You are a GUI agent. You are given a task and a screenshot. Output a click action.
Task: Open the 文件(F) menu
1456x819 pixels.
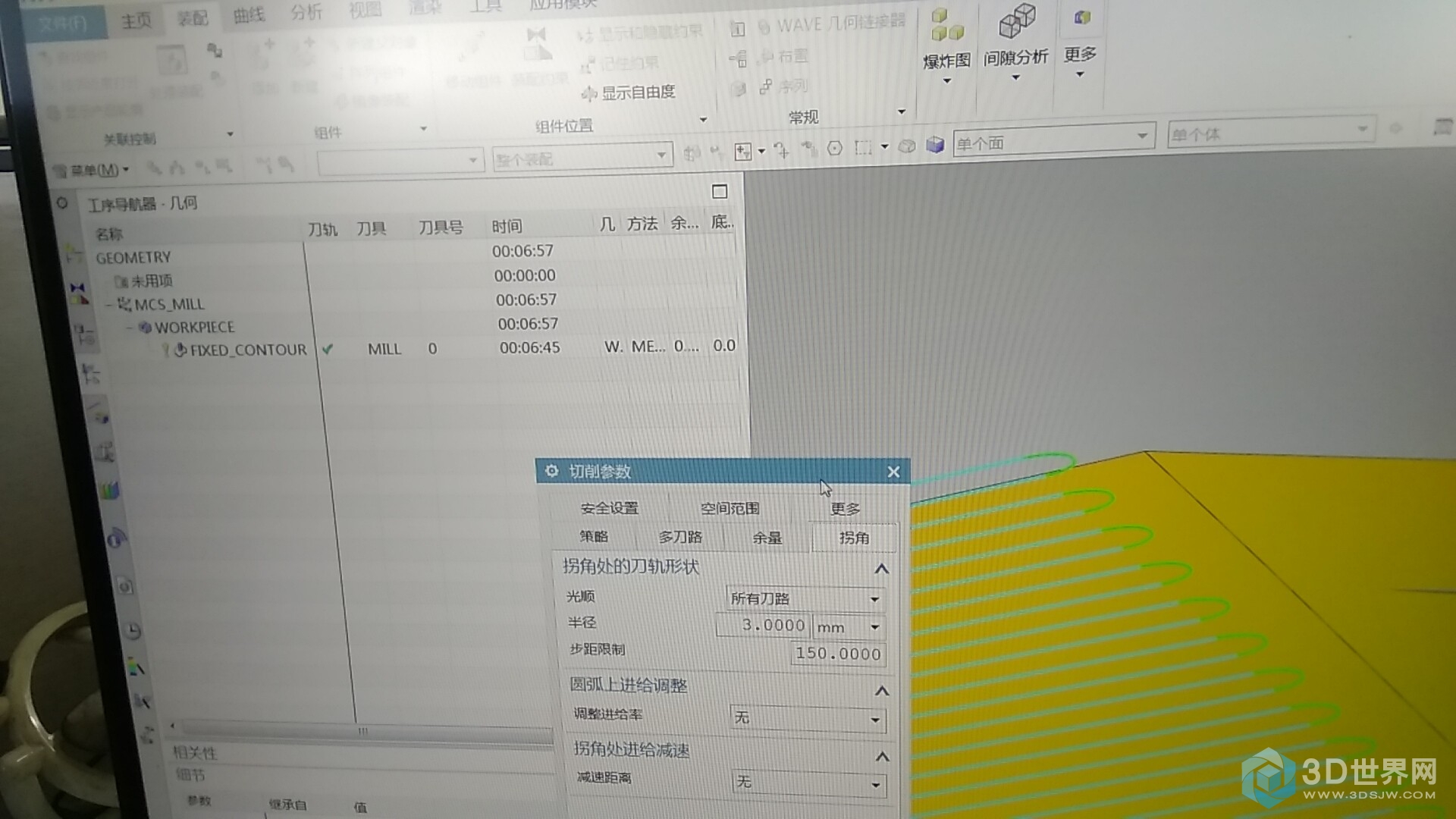click(63, 24)
